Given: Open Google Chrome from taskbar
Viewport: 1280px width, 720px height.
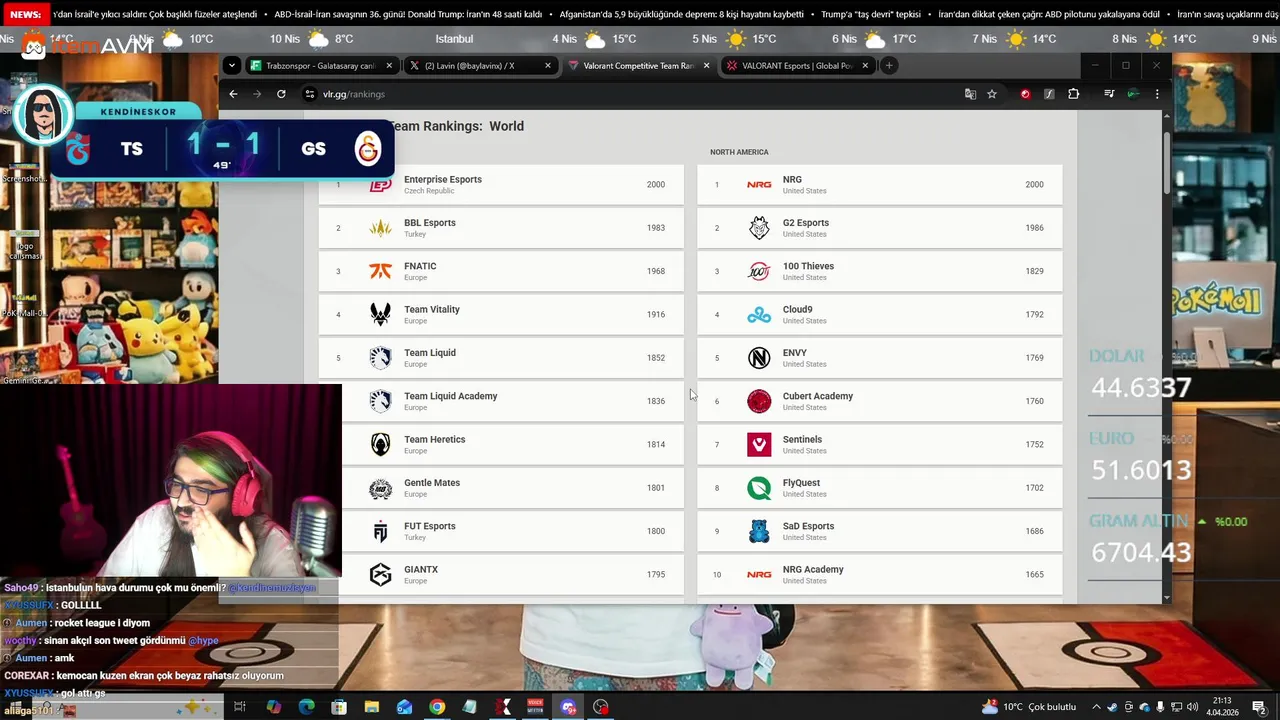Looking at the screenshot, I should 437,707.
